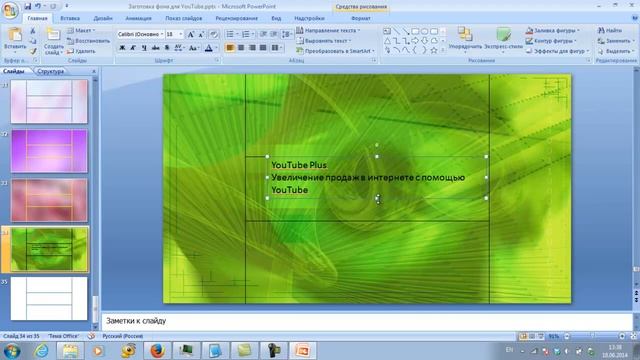The image size is (640, 360).
Task: Switch to Структура outline pane tab
Action: [x=50, y=71]
